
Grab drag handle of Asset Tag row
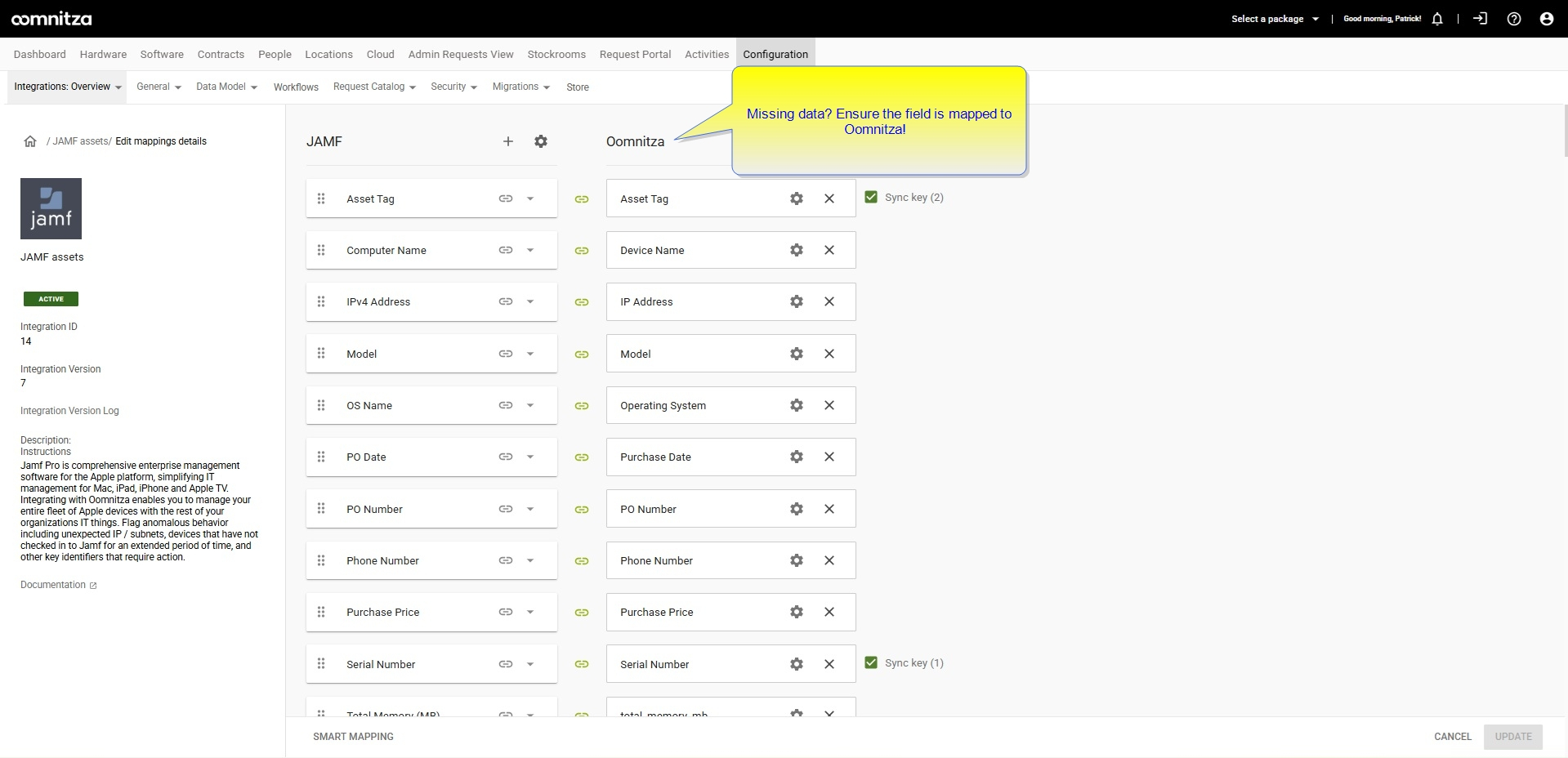coord(321,198)
